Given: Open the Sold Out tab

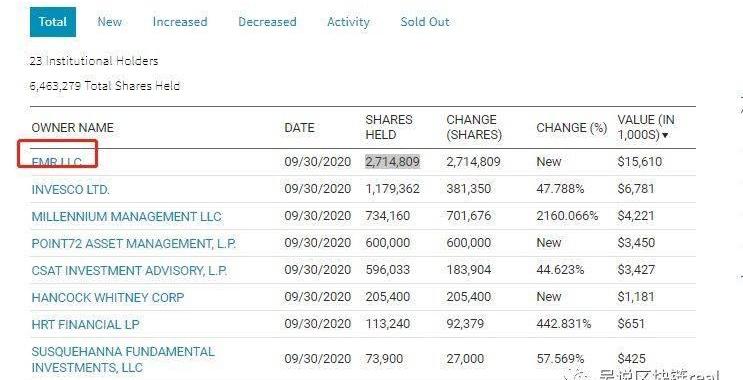Looking at the screenshot, I should click(x=425, y=22).
